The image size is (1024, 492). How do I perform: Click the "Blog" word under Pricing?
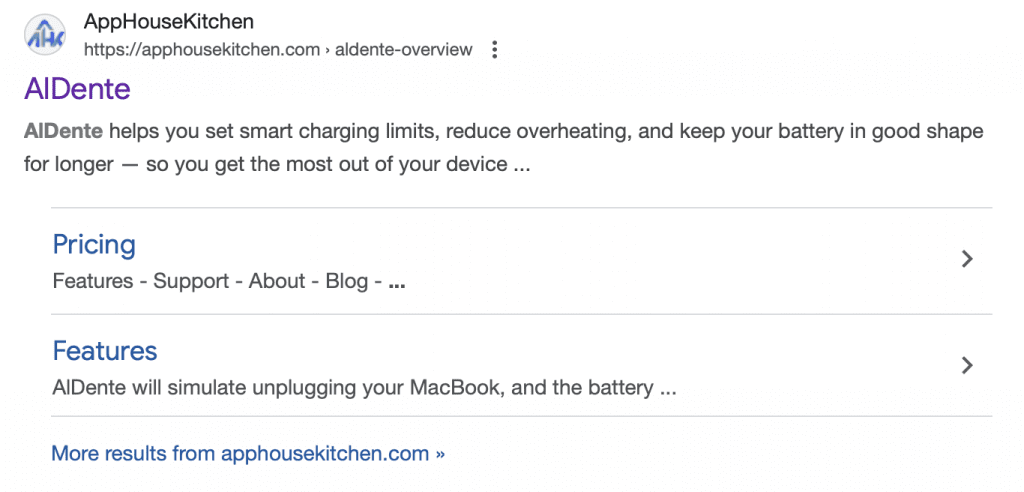[x=346, y=281]
